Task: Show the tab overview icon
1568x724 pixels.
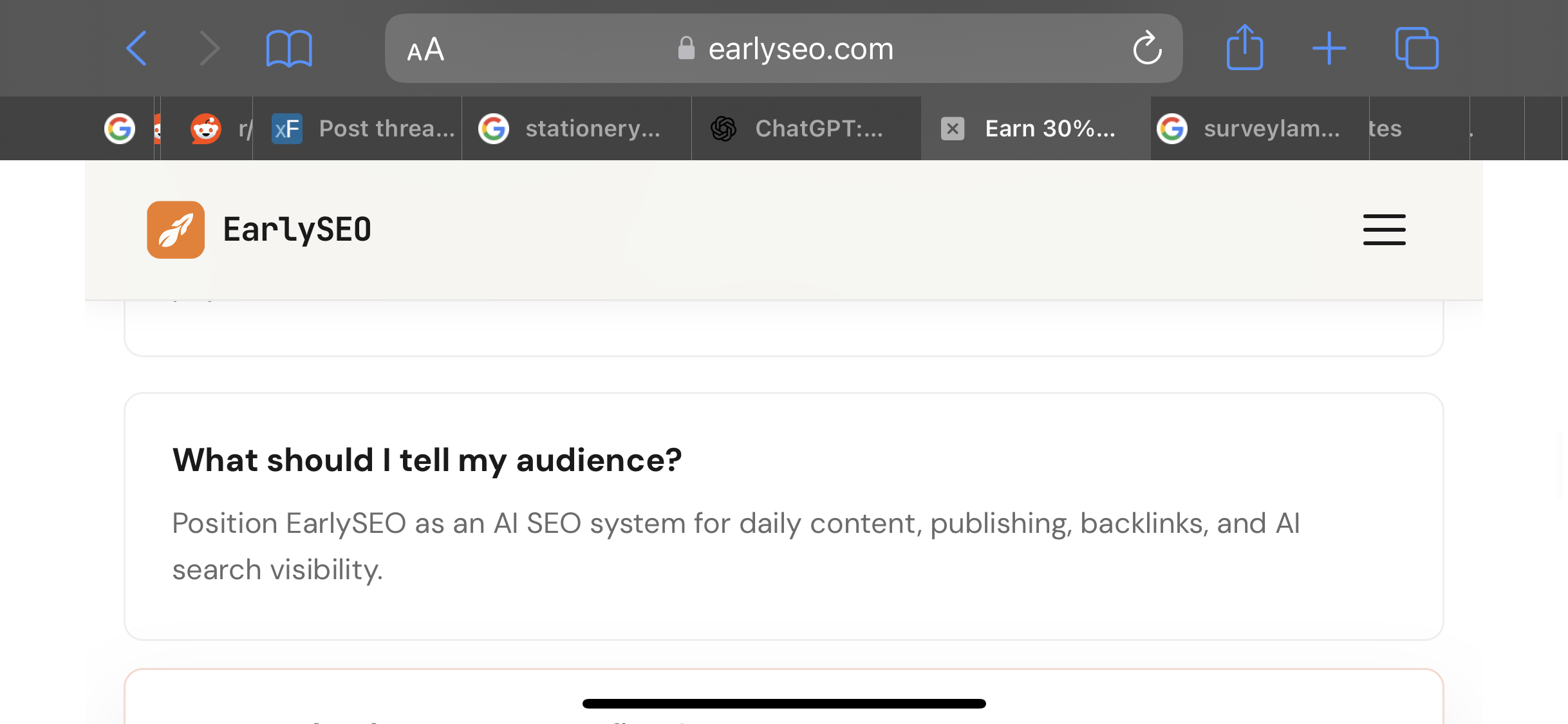Action: coord(1417,48)
